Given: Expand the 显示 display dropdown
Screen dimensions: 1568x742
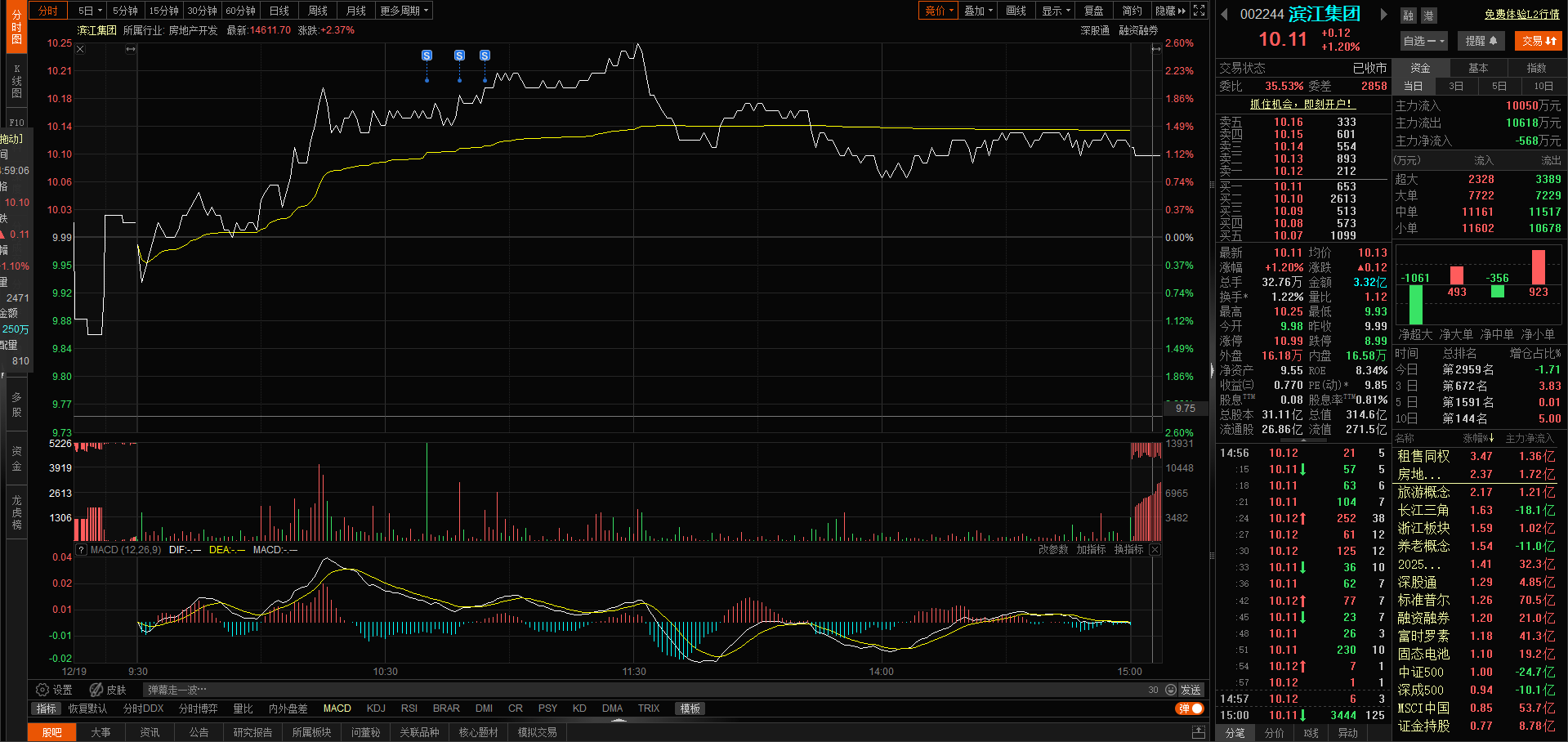Looking at the screenshot, I should [1056, 11].
